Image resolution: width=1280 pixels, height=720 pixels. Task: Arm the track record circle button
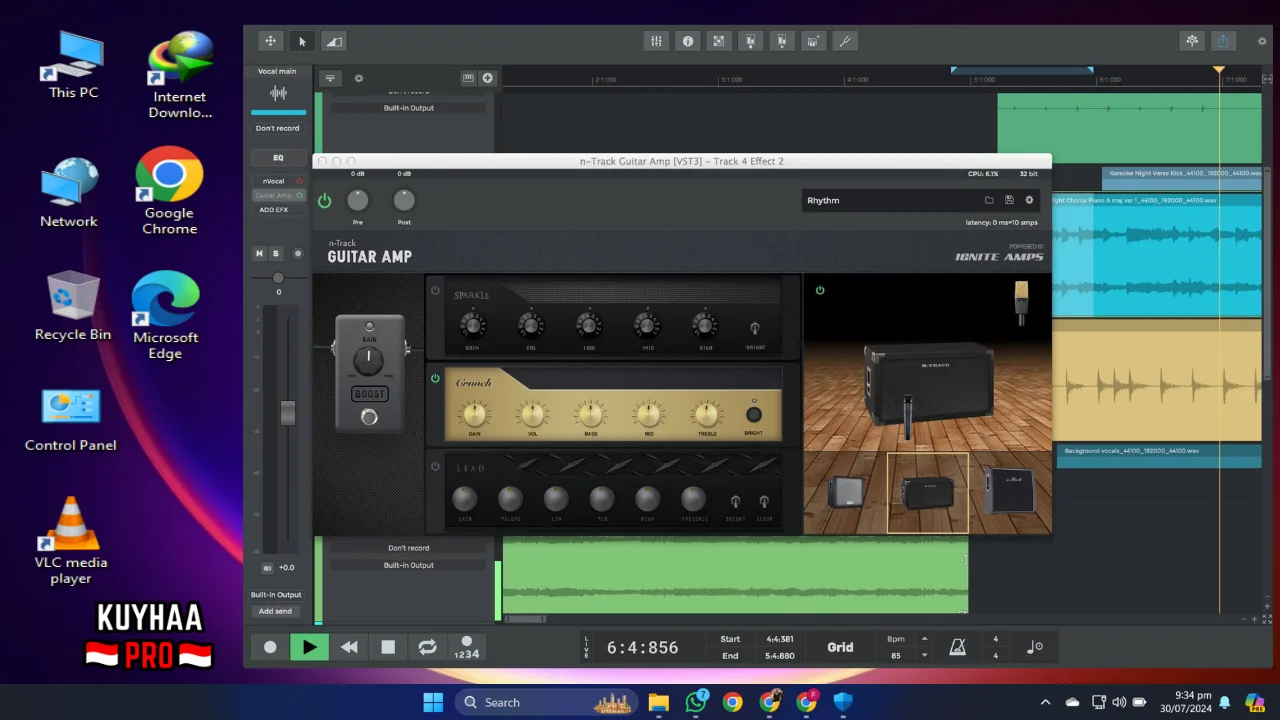point(297,254)
